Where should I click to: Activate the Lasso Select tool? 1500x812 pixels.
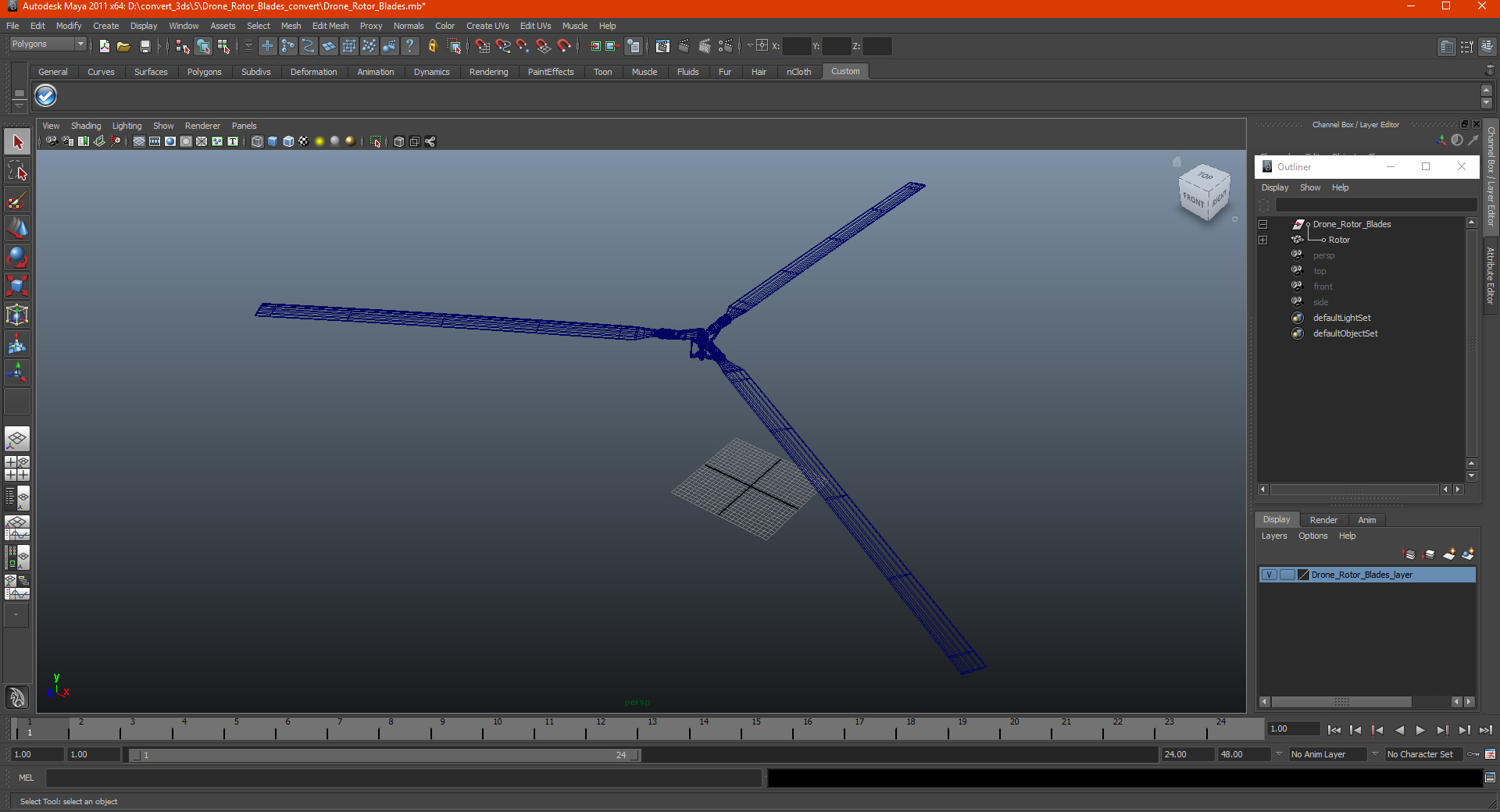pos(17,171)
